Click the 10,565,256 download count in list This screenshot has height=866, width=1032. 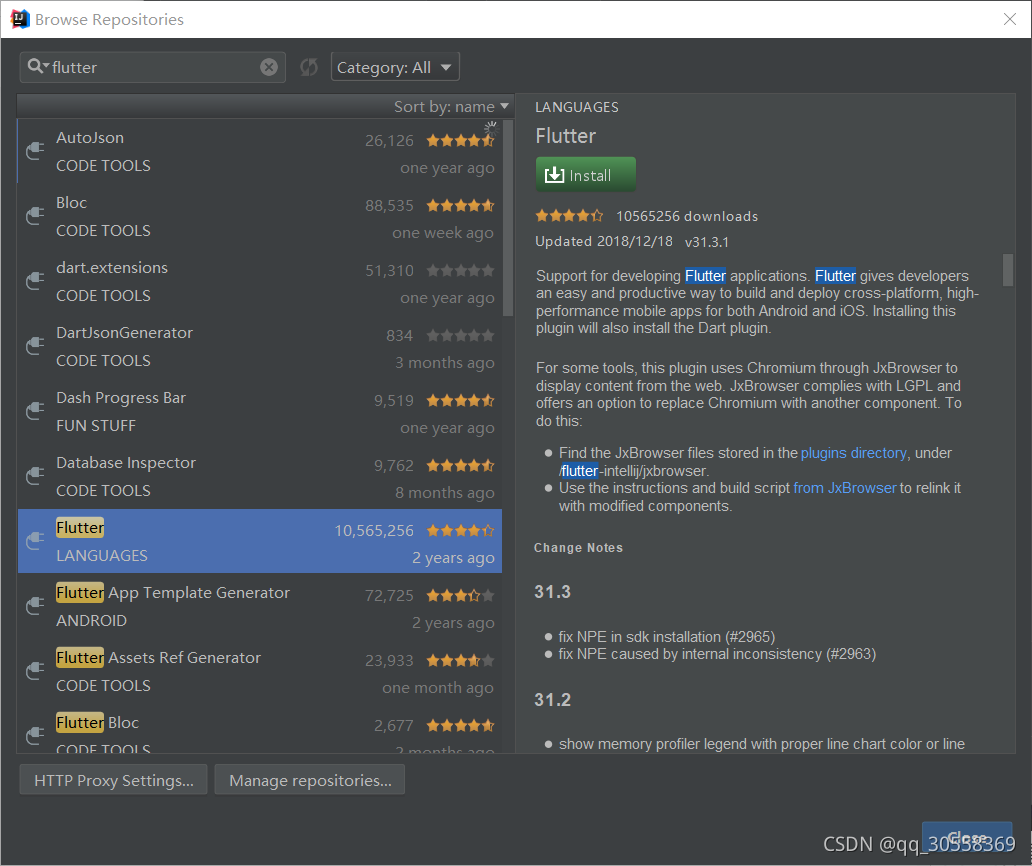click(374, 530)
